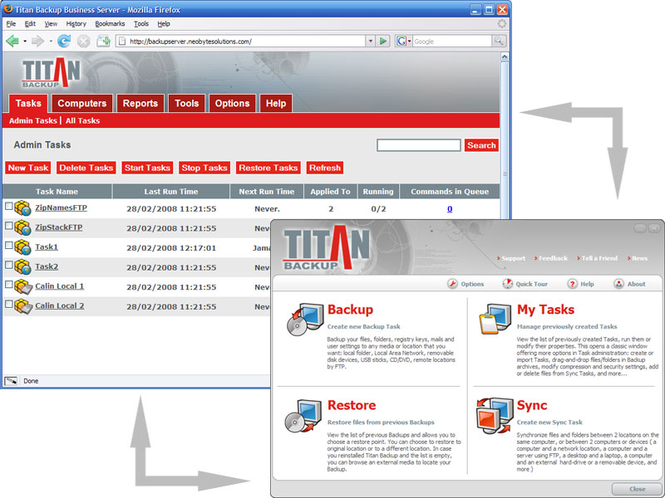Open the red Help tab

tap(276, 104)
